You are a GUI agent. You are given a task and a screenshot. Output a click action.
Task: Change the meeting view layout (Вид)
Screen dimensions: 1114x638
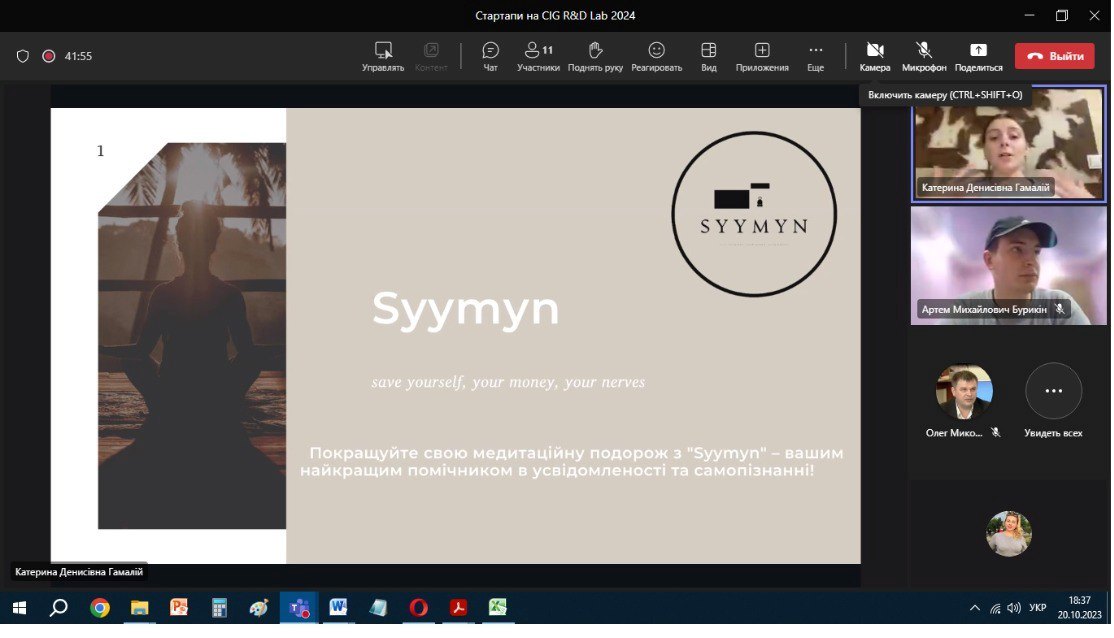[708, 56]
